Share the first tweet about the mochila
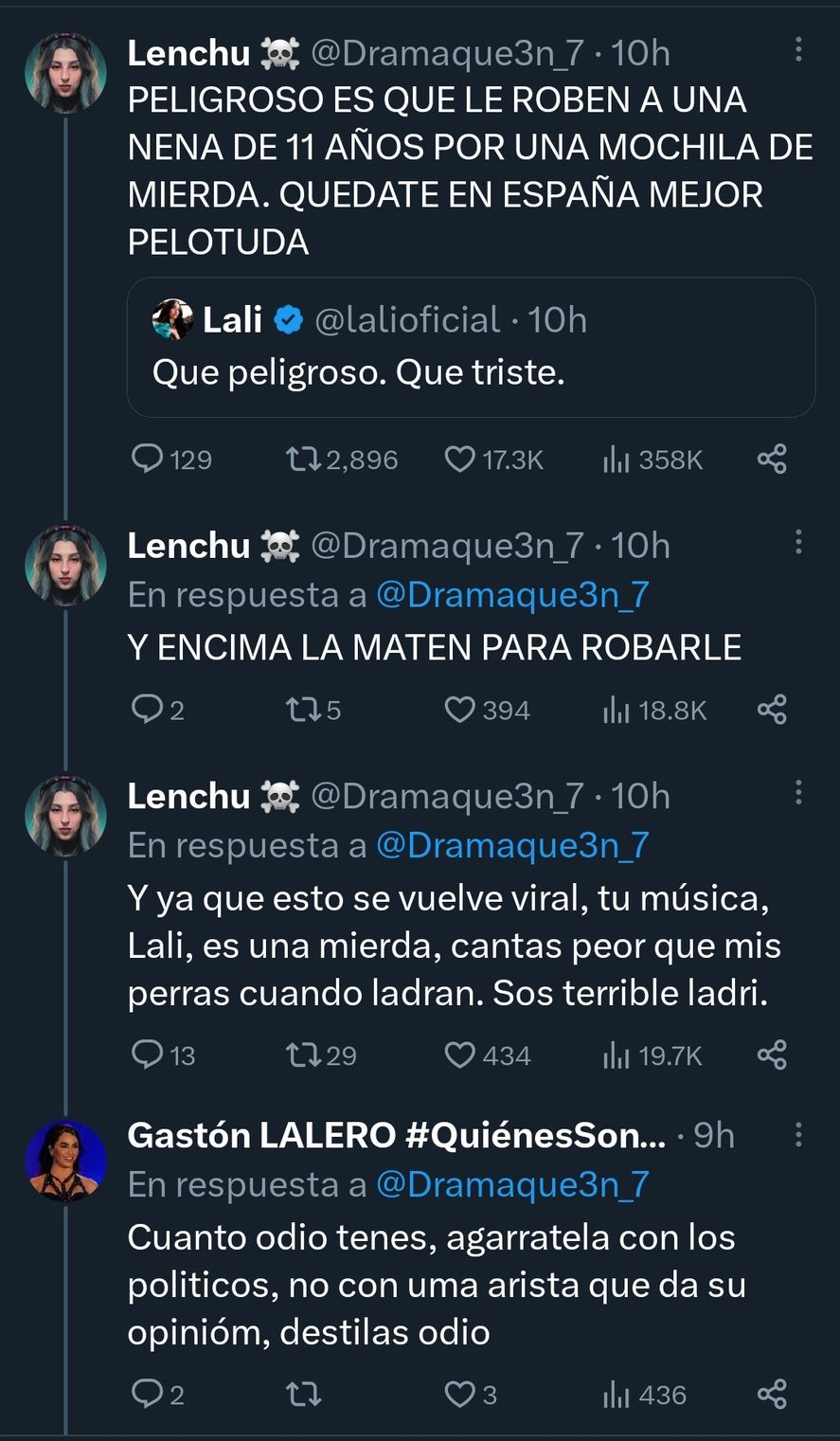Image resolution: width=840 pixels, height=1441 pixels. click(772, 459)
